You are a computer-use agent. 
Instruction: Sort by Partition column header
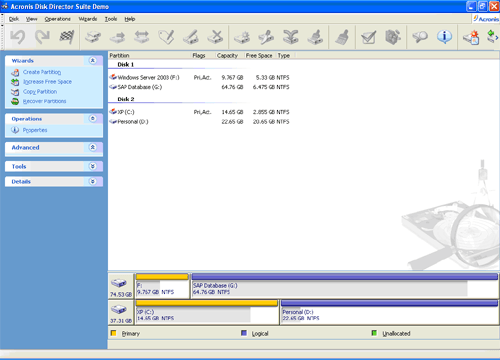[x=149, y=55]
